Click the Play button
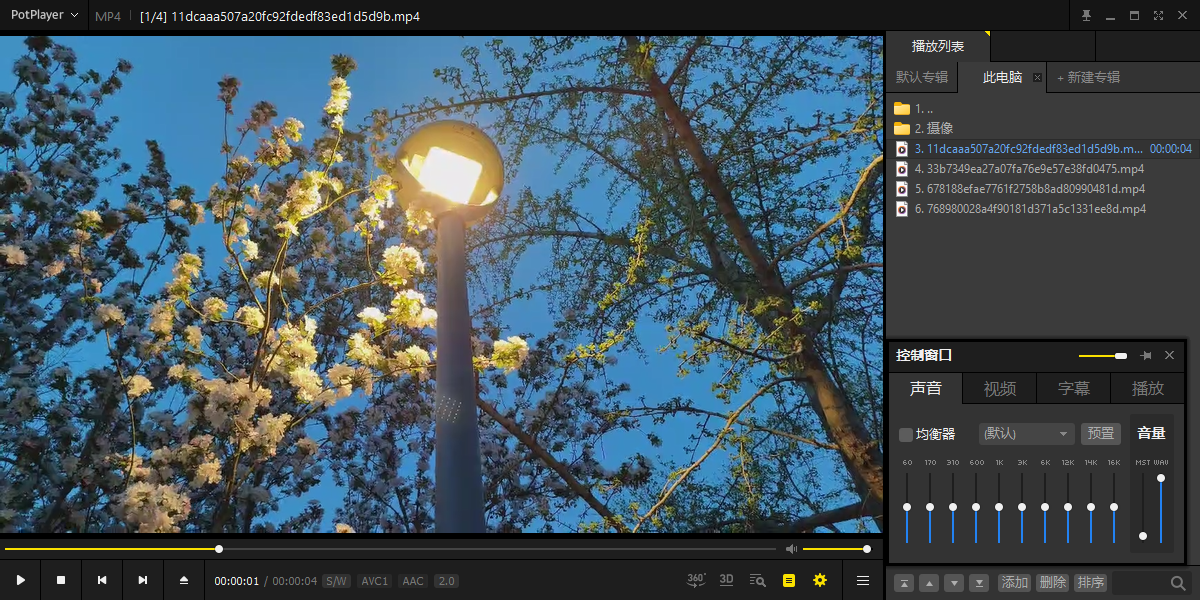Image resolution: width=1200 pixels, height=600 pixels. click(20, 580)
